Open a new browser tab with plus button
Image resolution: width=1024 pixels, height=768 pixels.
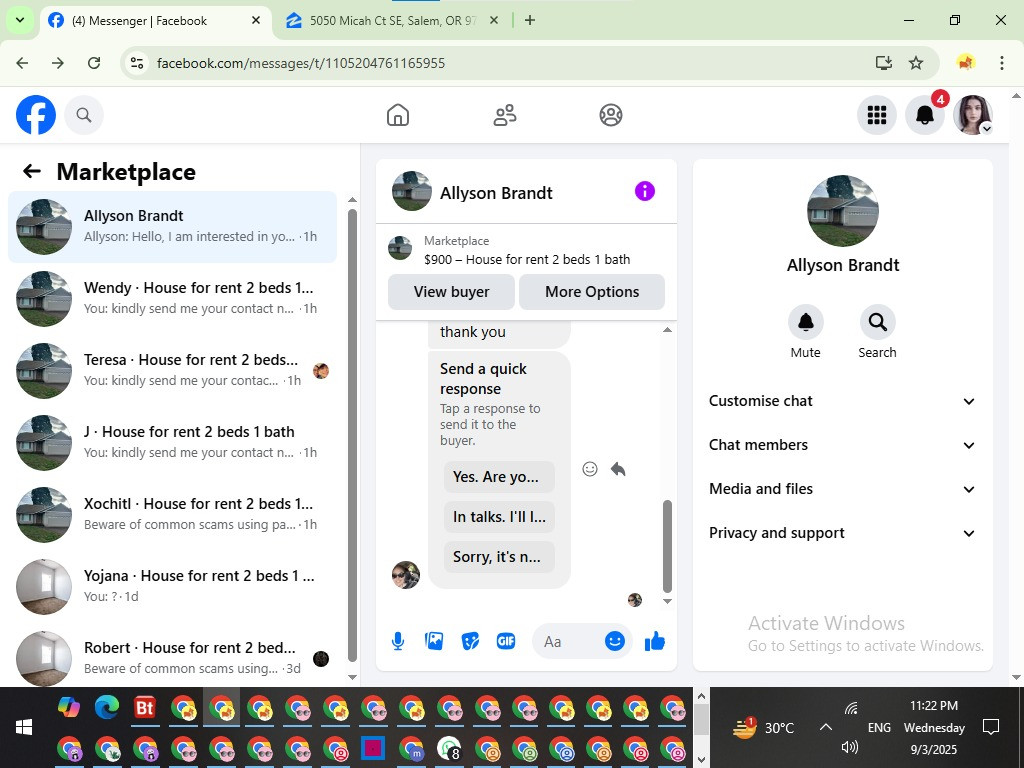[530, 20]
